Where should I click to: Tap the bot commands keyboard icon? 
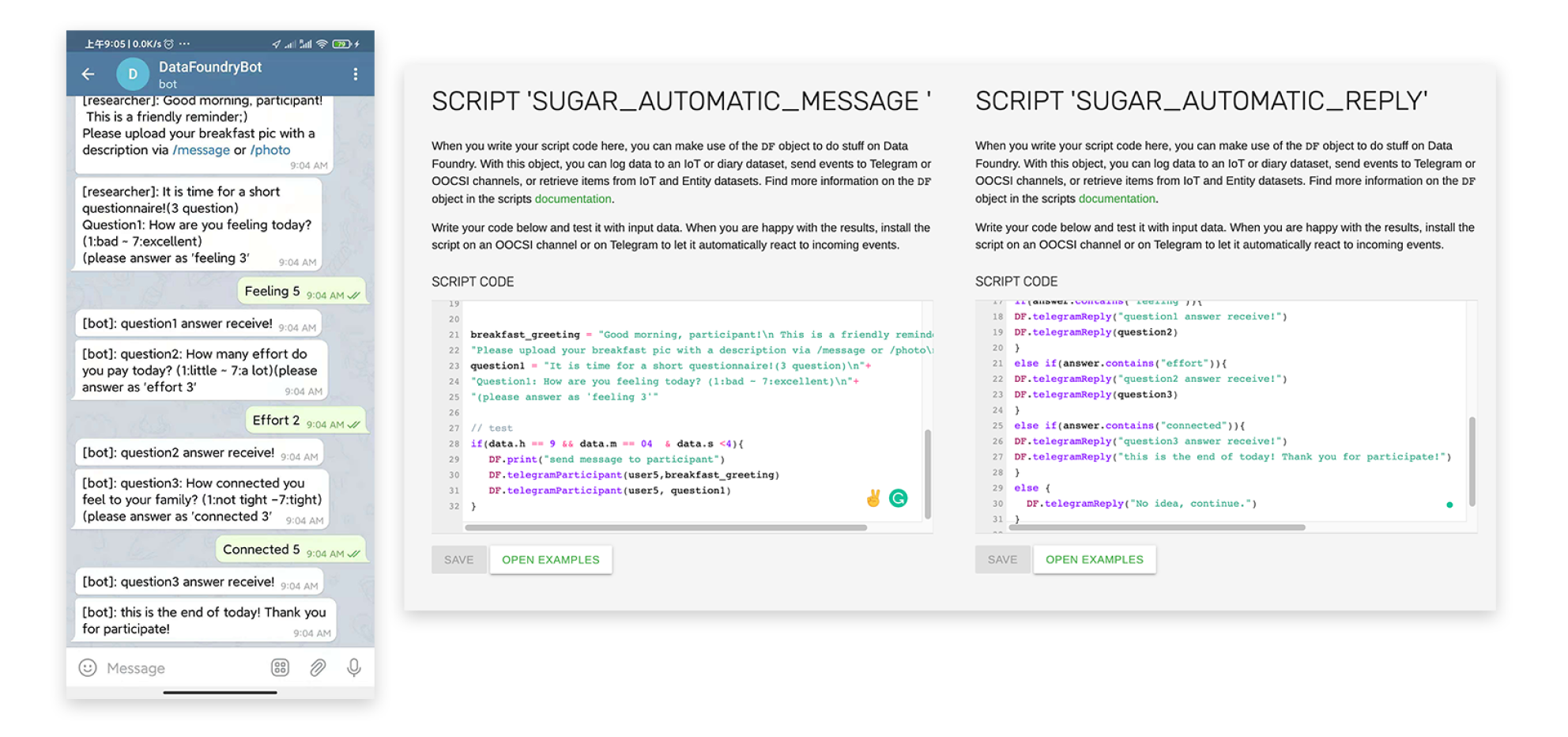point(280,668)
